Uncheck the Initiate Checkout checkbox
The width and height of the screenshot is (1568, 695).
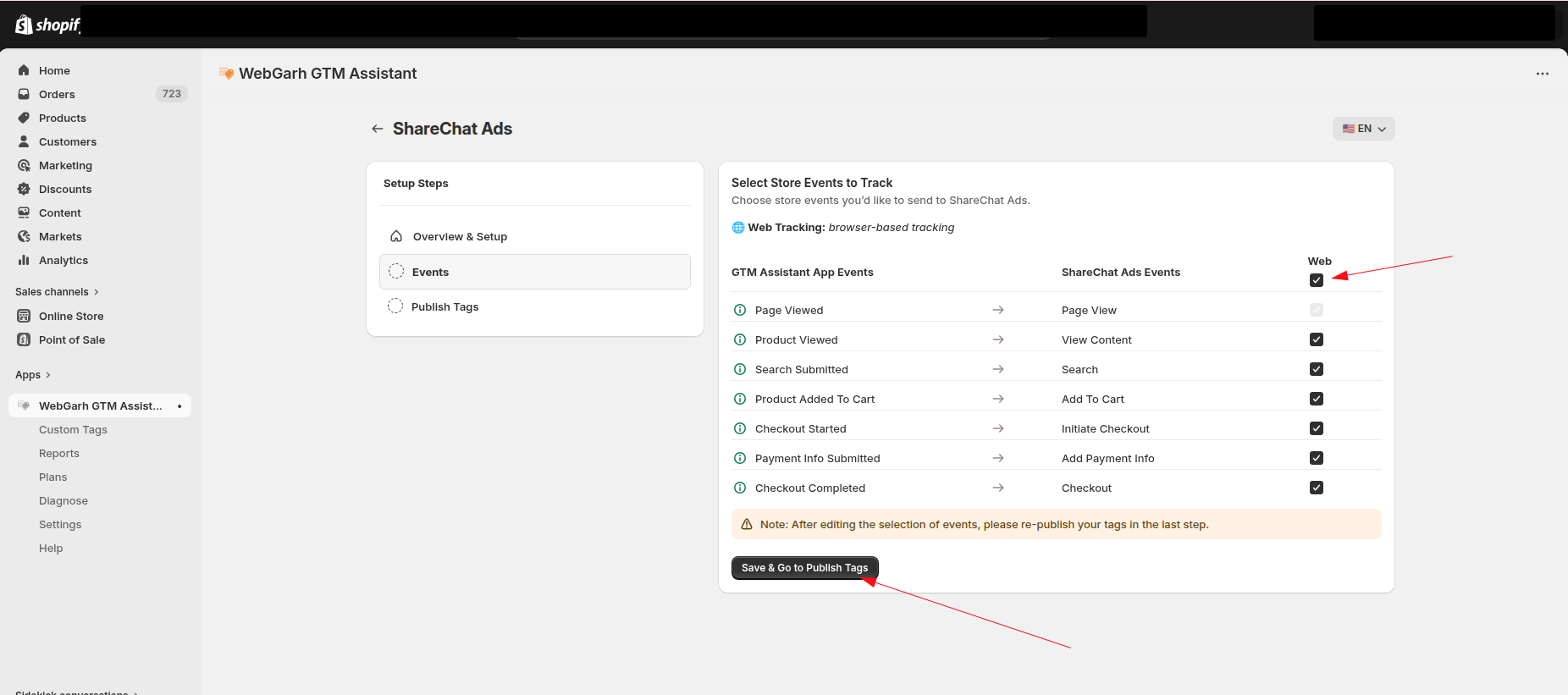tap(1317, 428)
